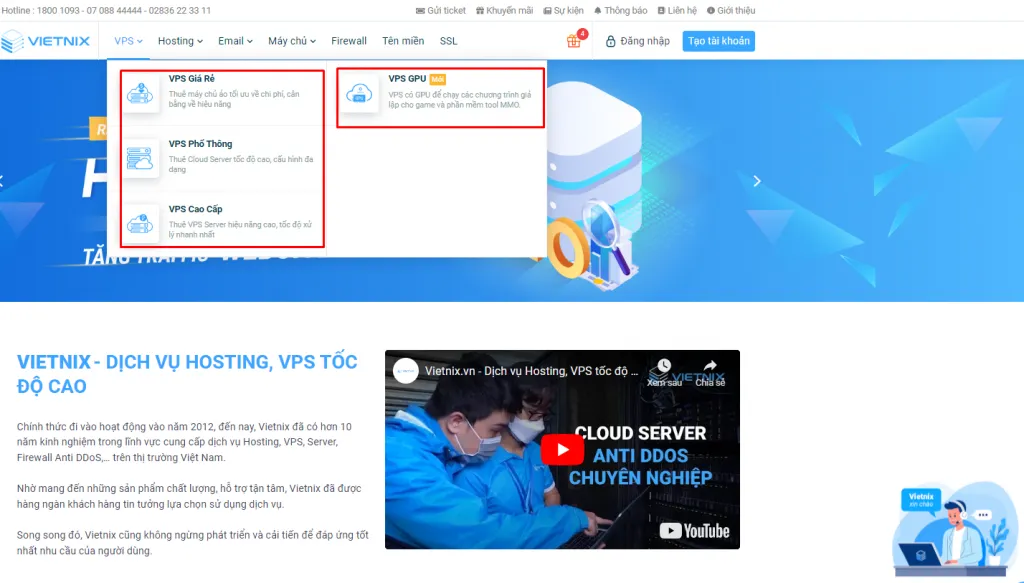Screen dimensions: 1024x583
Task: Click the Chia sẻ share arrow
Action: coord(710,366)
